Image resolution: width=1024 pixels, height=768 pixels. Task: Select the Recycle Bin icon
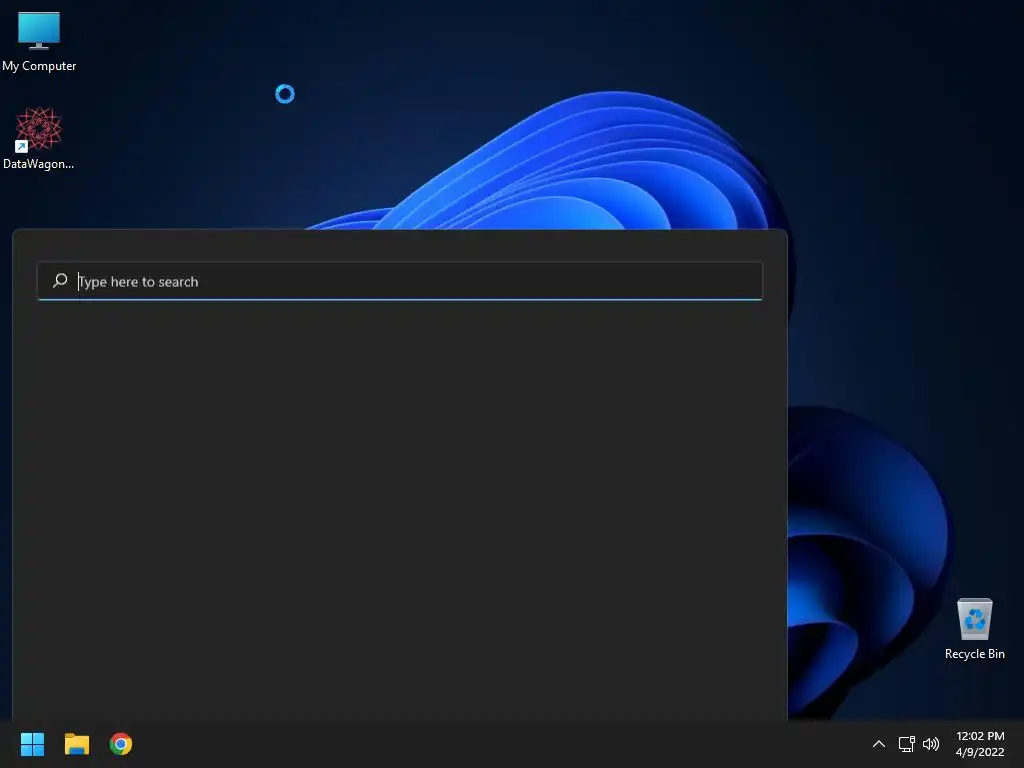[974, 629]
